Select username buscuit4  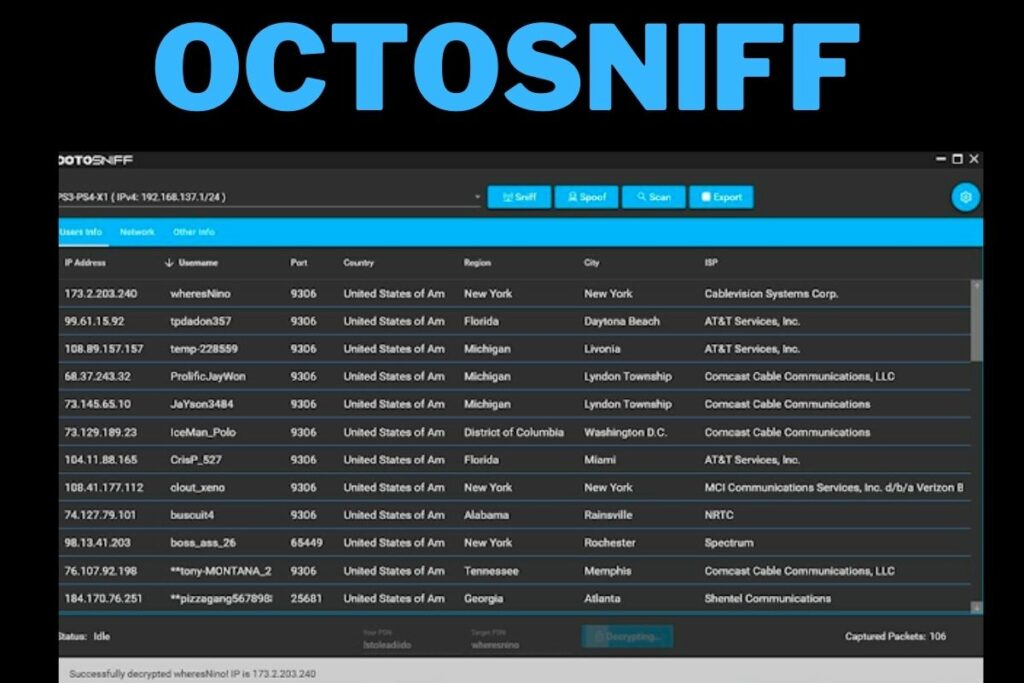coord(192,515)
